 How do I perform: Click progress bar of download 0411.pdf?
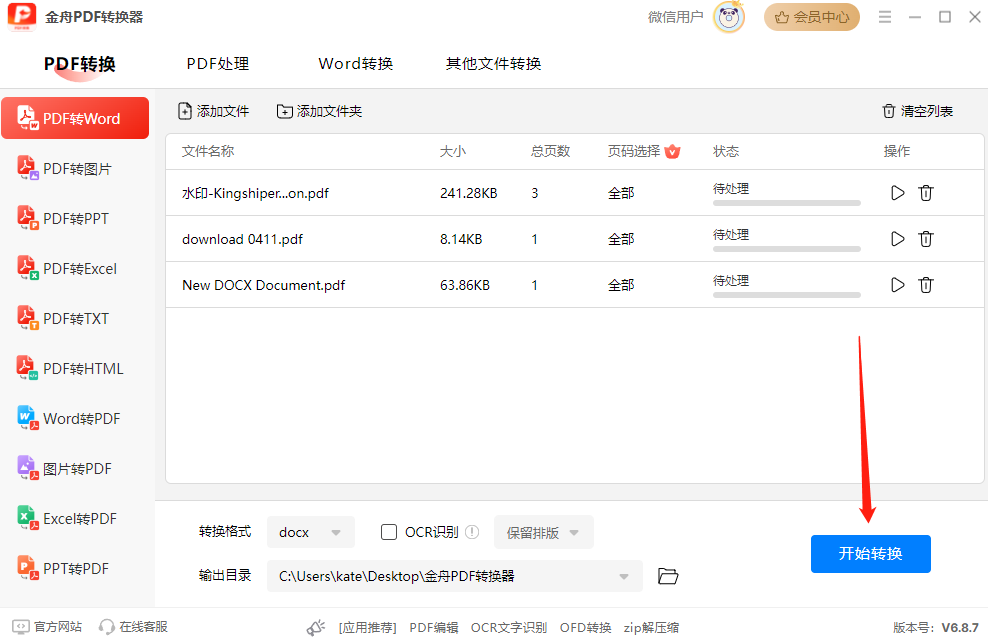coord(786,249)
